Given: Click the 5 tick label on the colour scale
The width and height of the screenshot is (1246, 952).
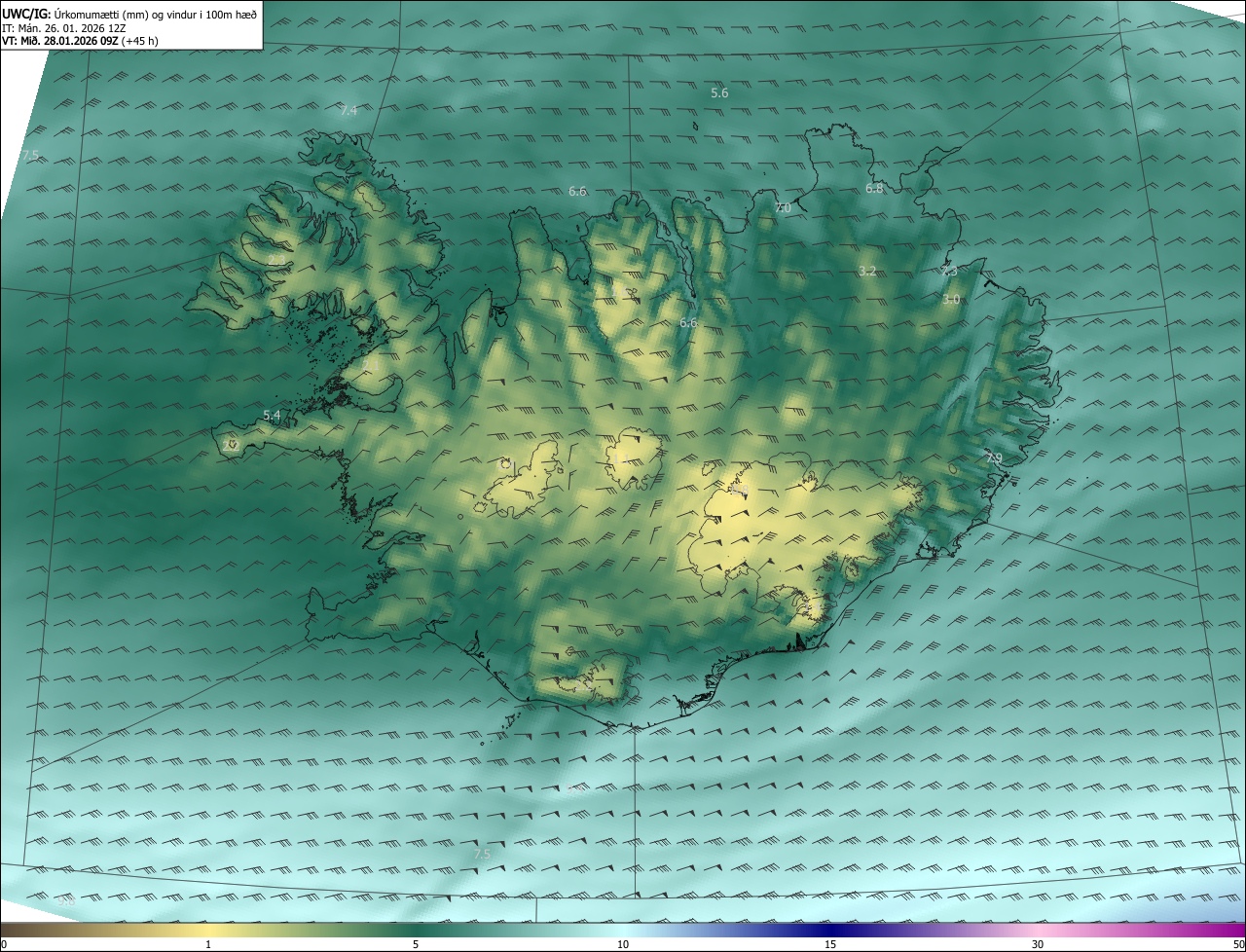Looking at the screenshot, I should pyautogui.click(x=416, y=944).
